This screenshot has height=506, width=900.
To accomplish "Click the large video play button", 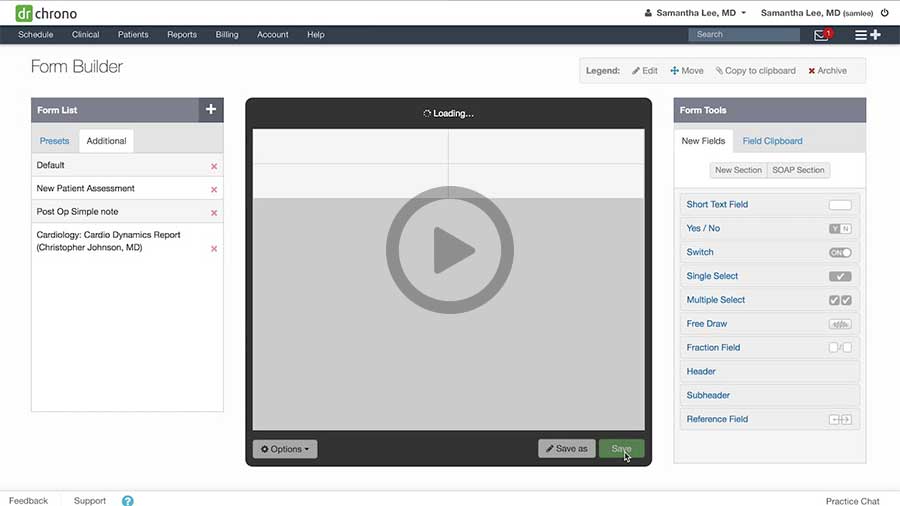I will pyautogui.click(x=449, y=250).
